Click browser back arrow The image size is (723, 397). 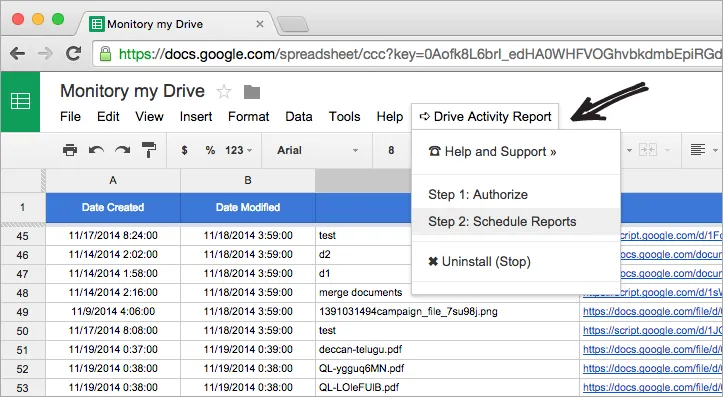[x=18, y=54]
